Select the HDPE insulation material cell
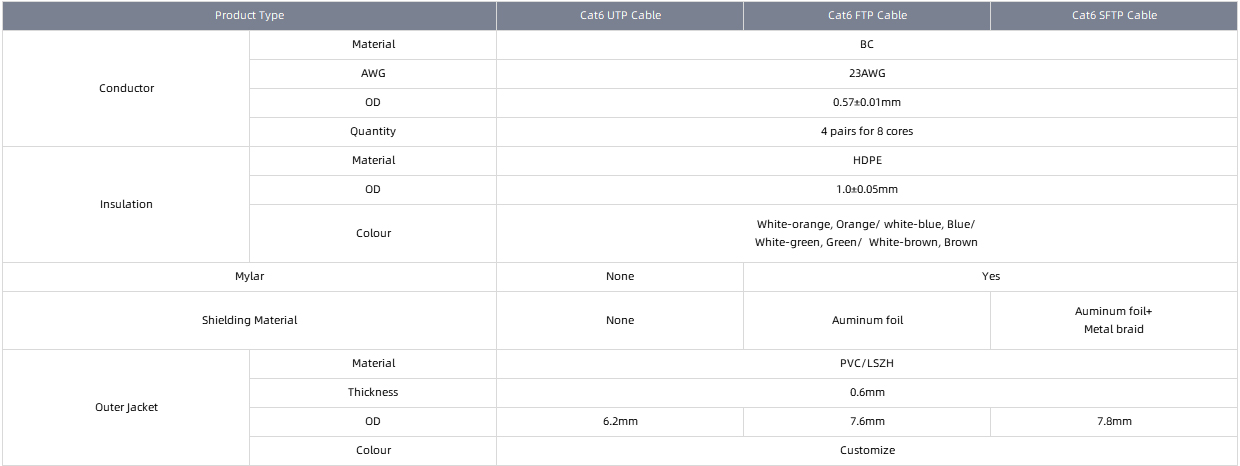Image resolution: width=1240 pixels, height=466 pixels. pos(867,160)
